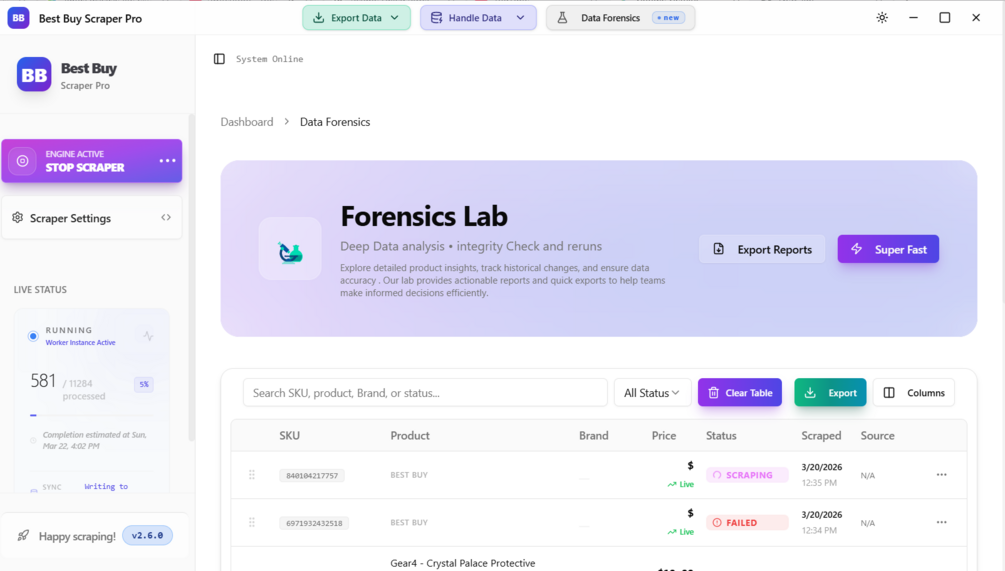This screenshot has height=571, width=1005.
Task: Click the database icon on Handle Data
Action: tap(436, 18)
